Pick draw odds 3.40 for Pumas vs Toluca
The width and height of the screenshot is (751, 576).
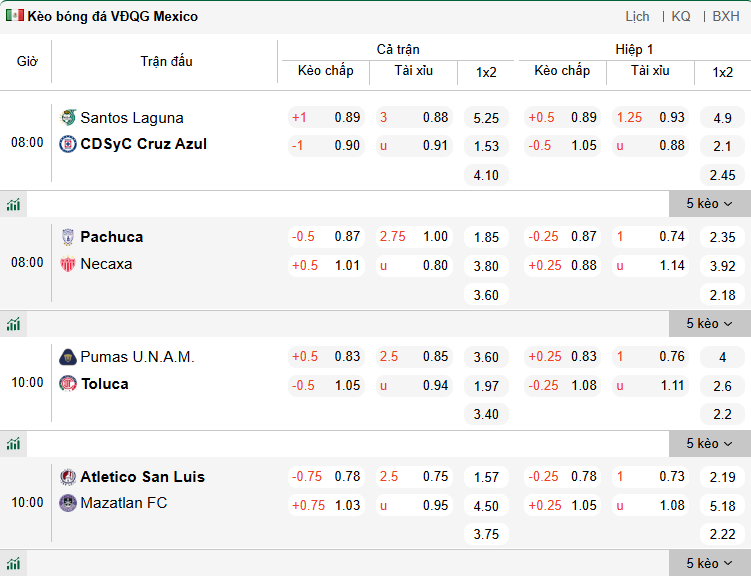pos(486,414)
